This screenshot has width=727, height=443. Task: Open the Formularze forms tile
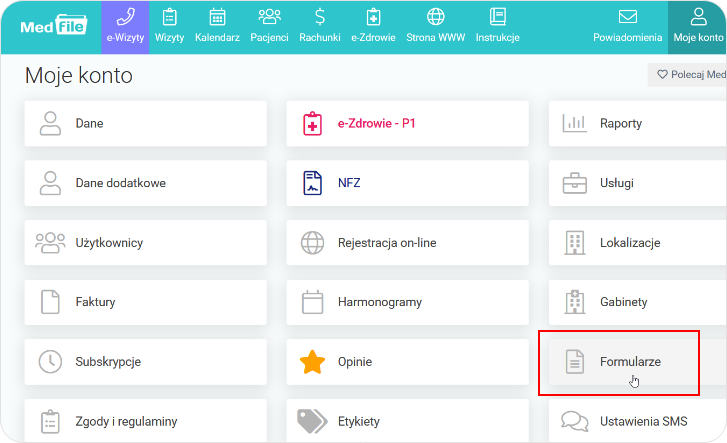tap(630, 362)
